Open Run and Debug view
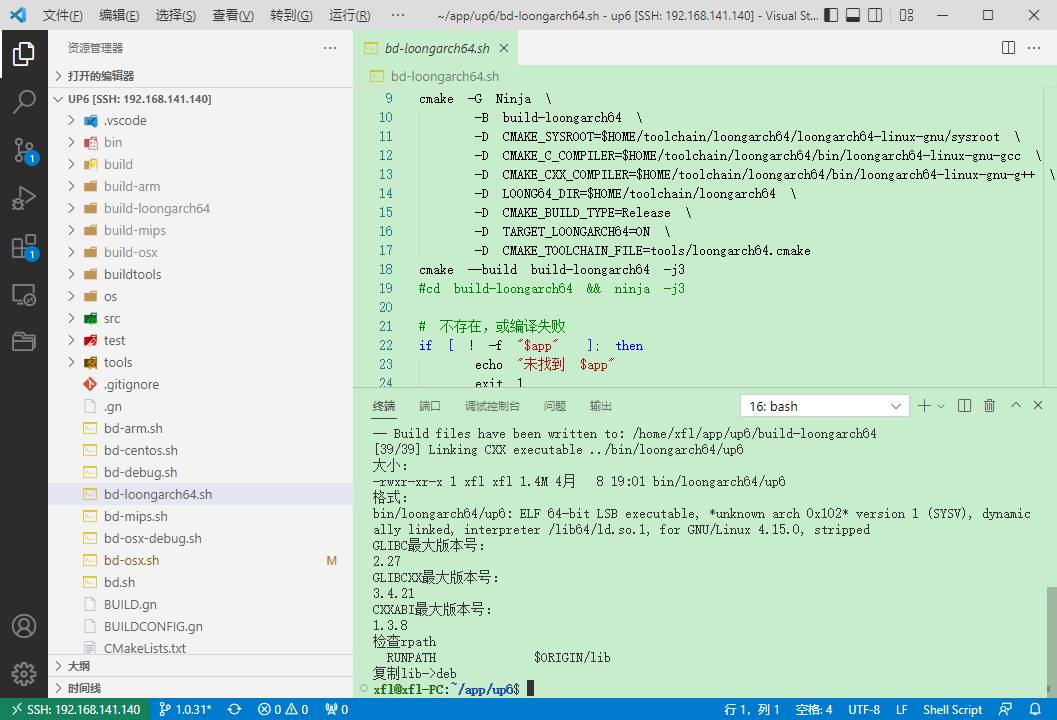Viewport: 1057px width, 720px height. pyautogui.click(x=24, y=198)
